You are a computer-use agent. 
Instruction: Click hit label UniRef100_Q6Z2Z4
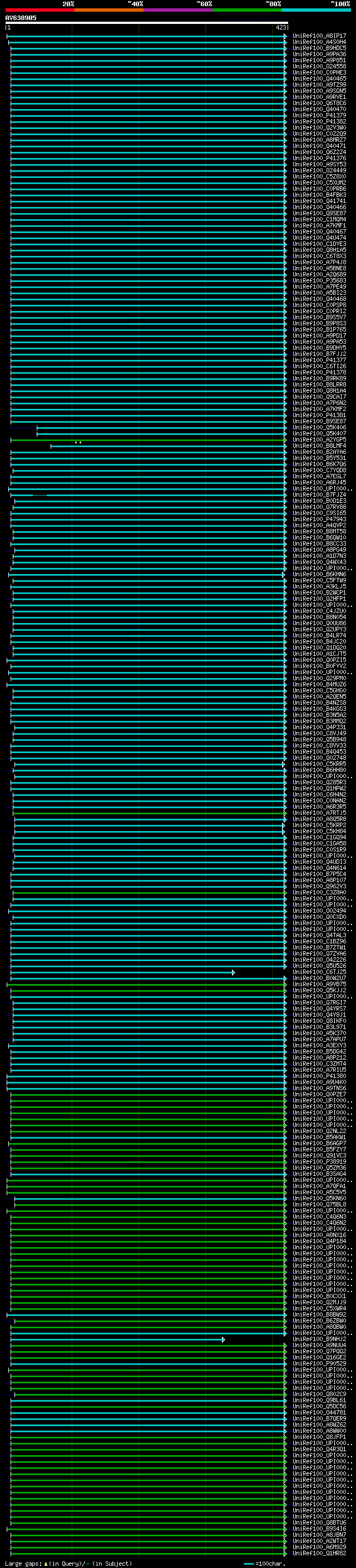[x=319, y=152]
